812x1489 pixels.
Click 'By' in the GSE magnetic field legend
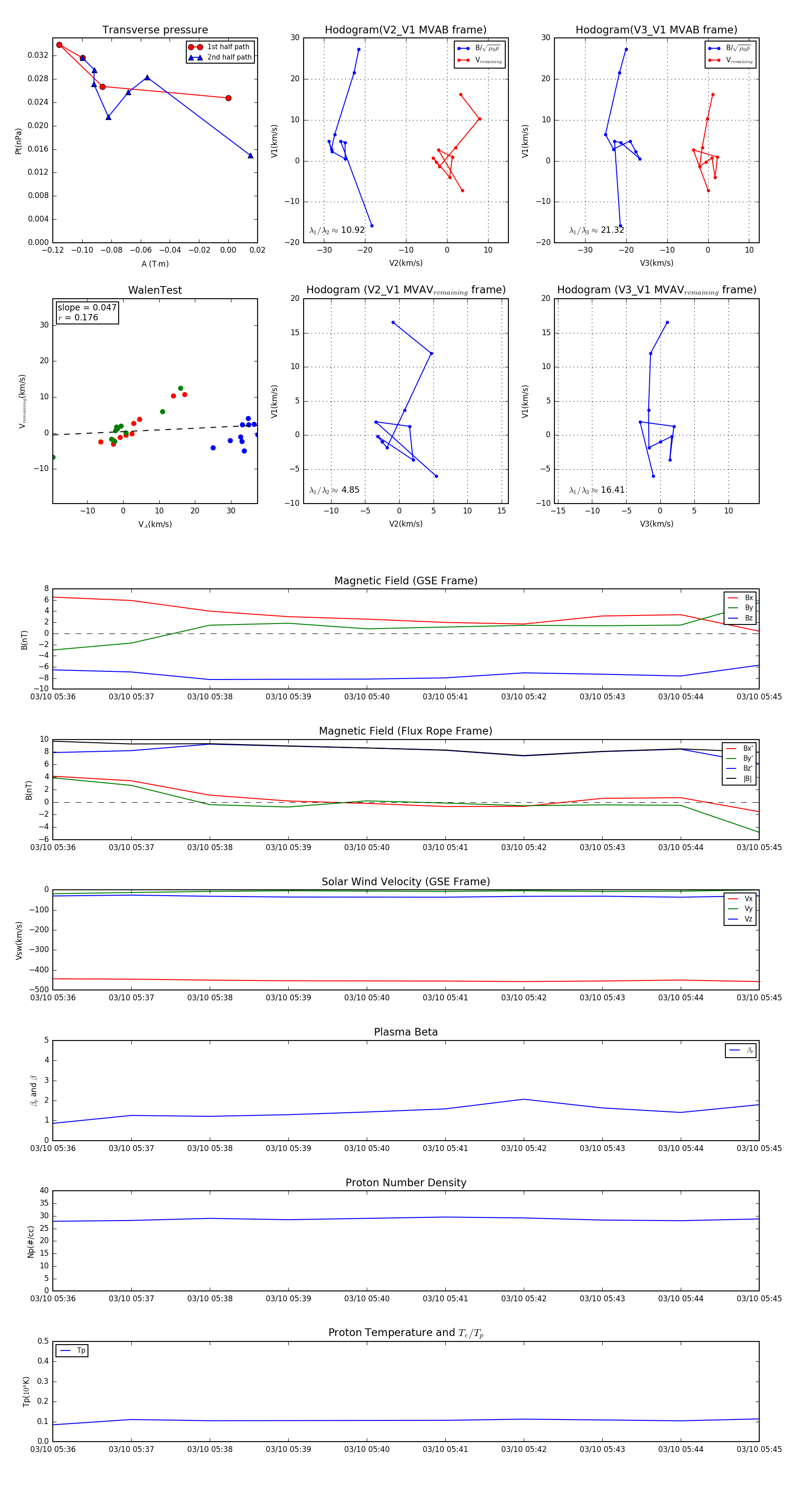tap(740, 607)
